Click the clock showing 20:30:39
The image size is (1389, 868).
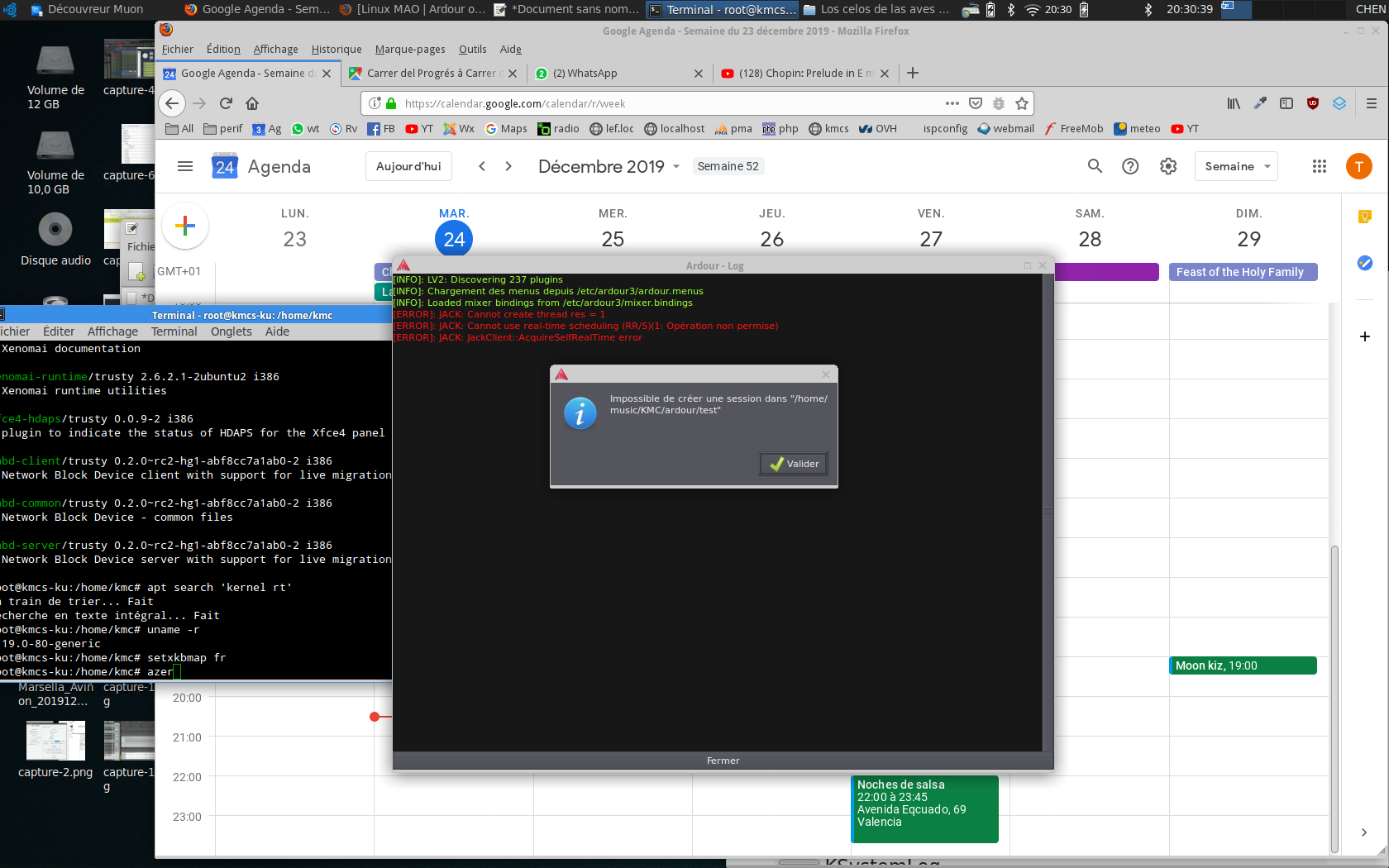[x=1190, y=10]
